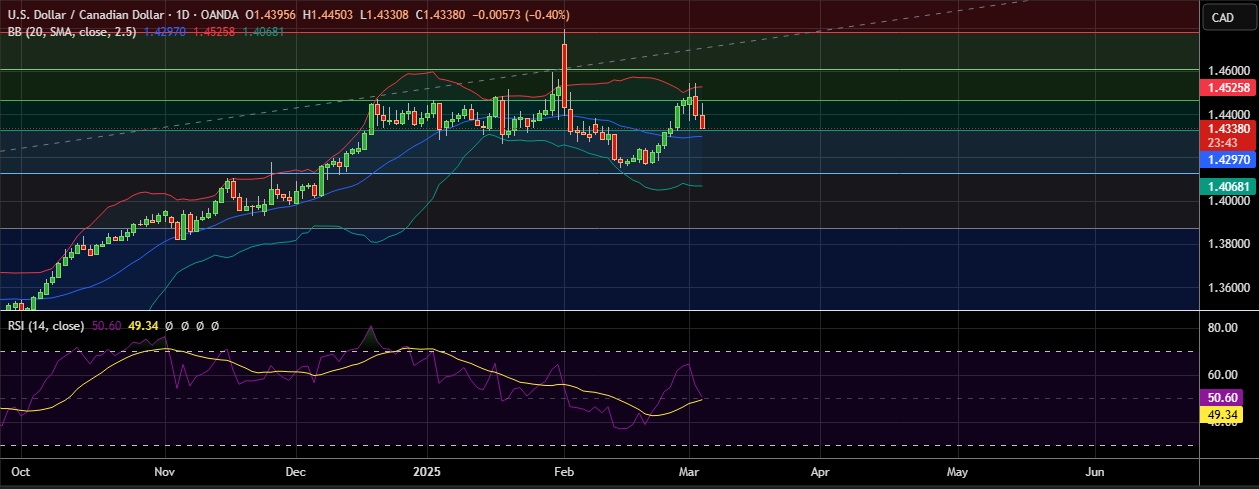
Task: Click the blue BB basis value 1.42970 in legend
Action: (x=163, y=32)
